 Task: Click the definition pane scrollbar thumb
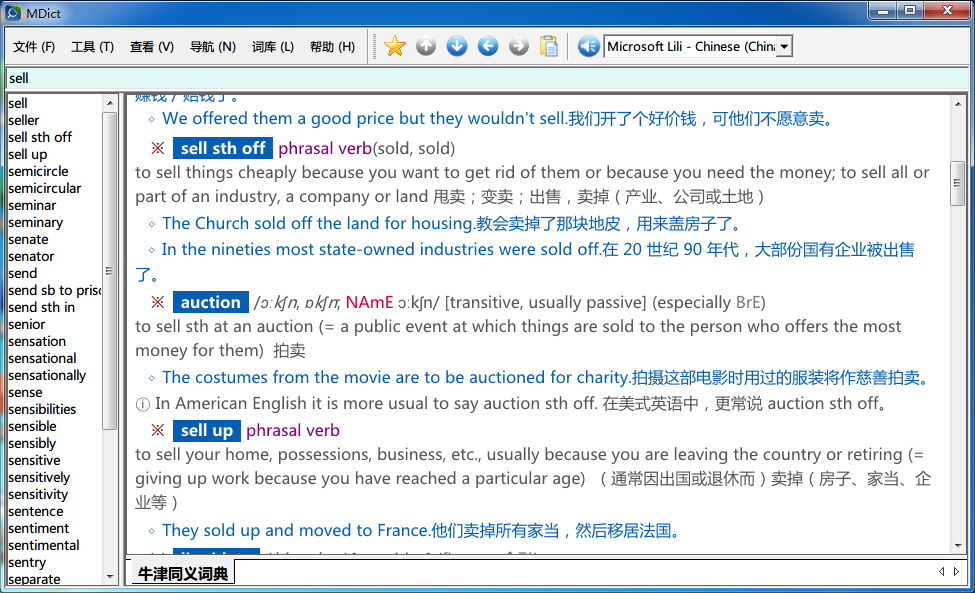(x=958, y=183)
